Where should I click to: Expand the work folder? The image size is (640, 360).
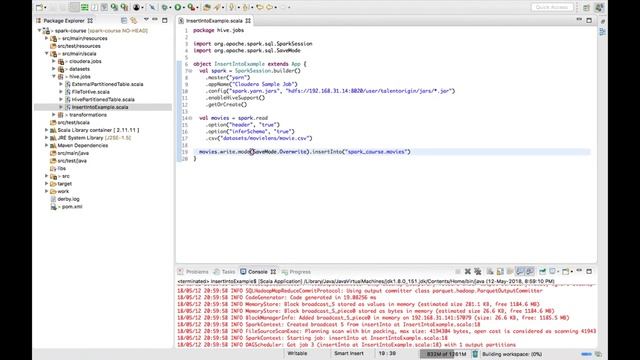click(47, 191)
